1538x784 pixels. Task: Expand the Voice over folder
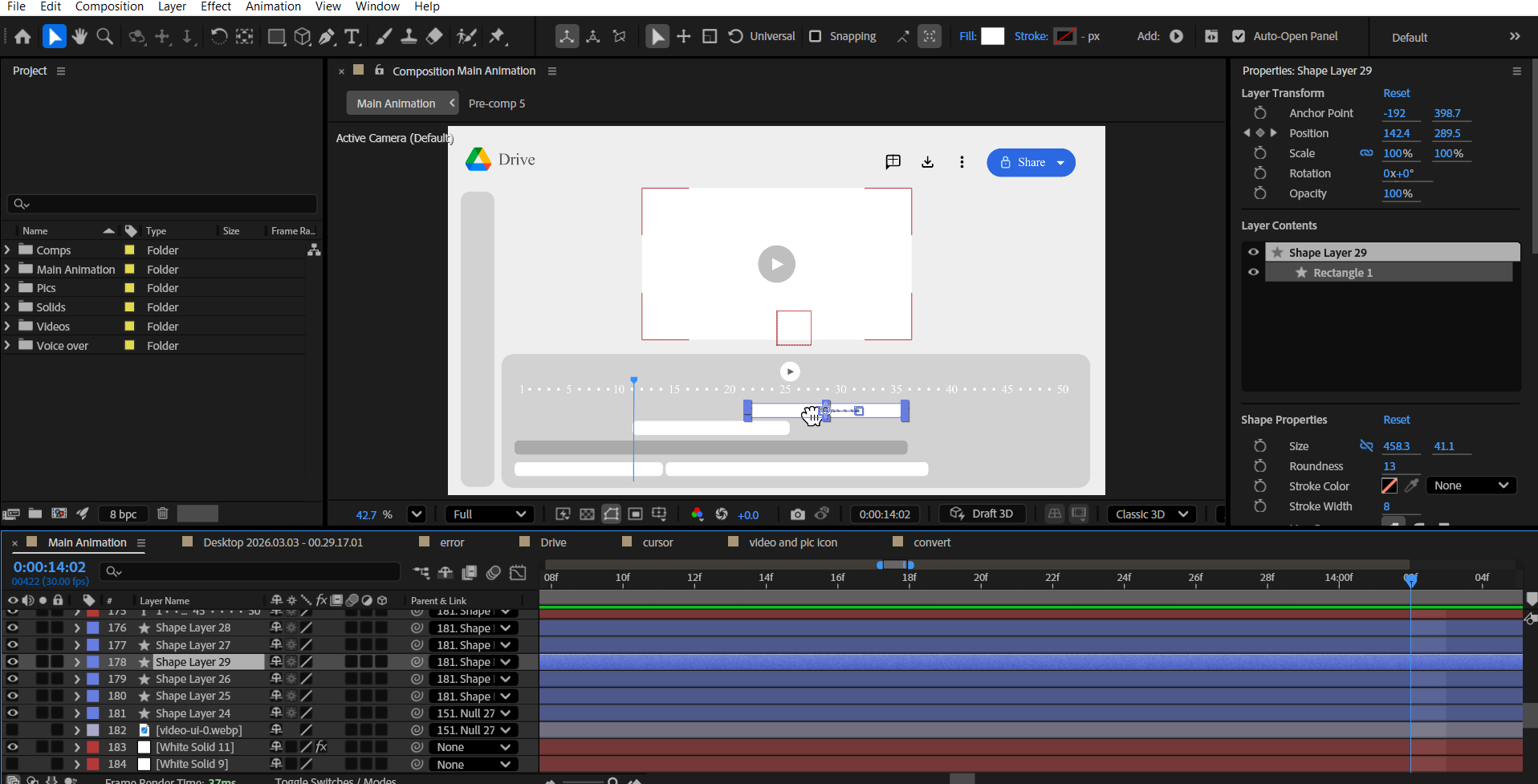[x=7, y=345]
